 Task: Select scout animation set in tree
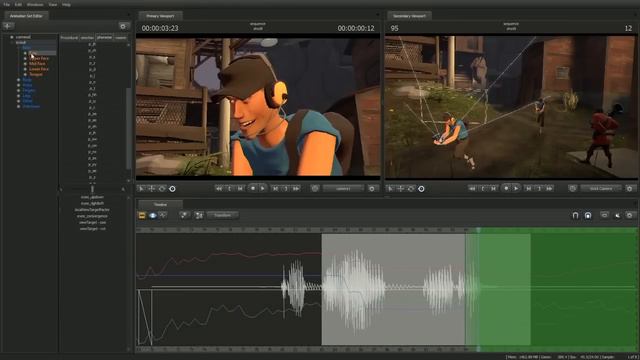(20, 42)
